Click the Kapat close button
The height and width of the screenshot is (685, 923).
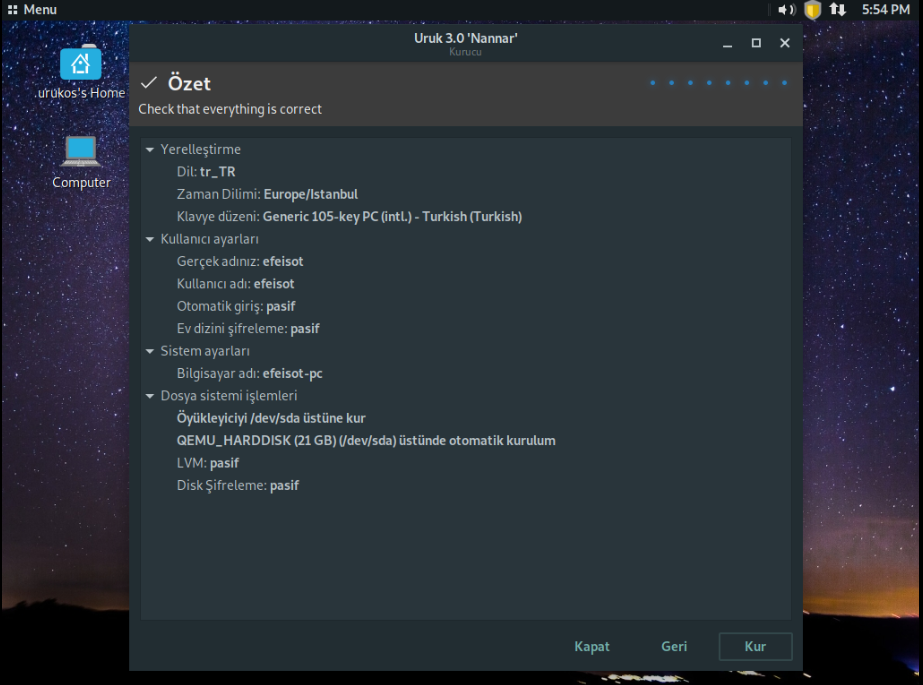tap(592, 646)
